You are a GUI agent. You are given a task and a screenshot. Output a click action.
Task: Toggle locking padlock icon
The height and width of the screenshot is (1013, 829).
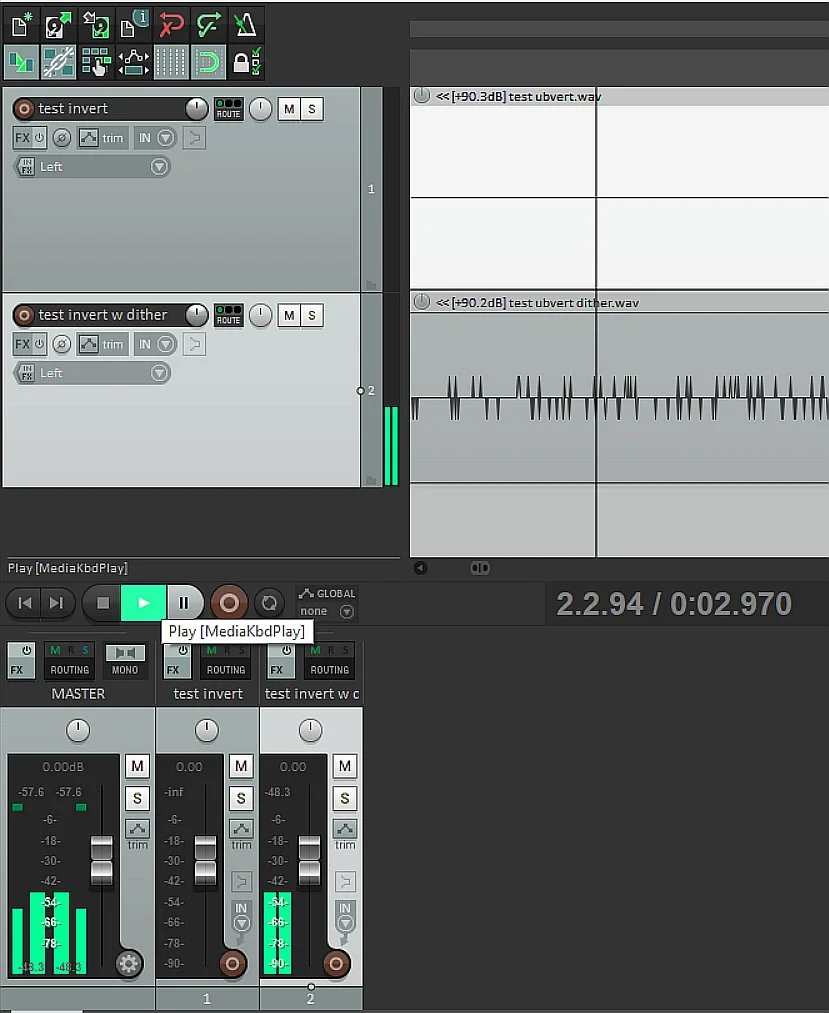246,63
